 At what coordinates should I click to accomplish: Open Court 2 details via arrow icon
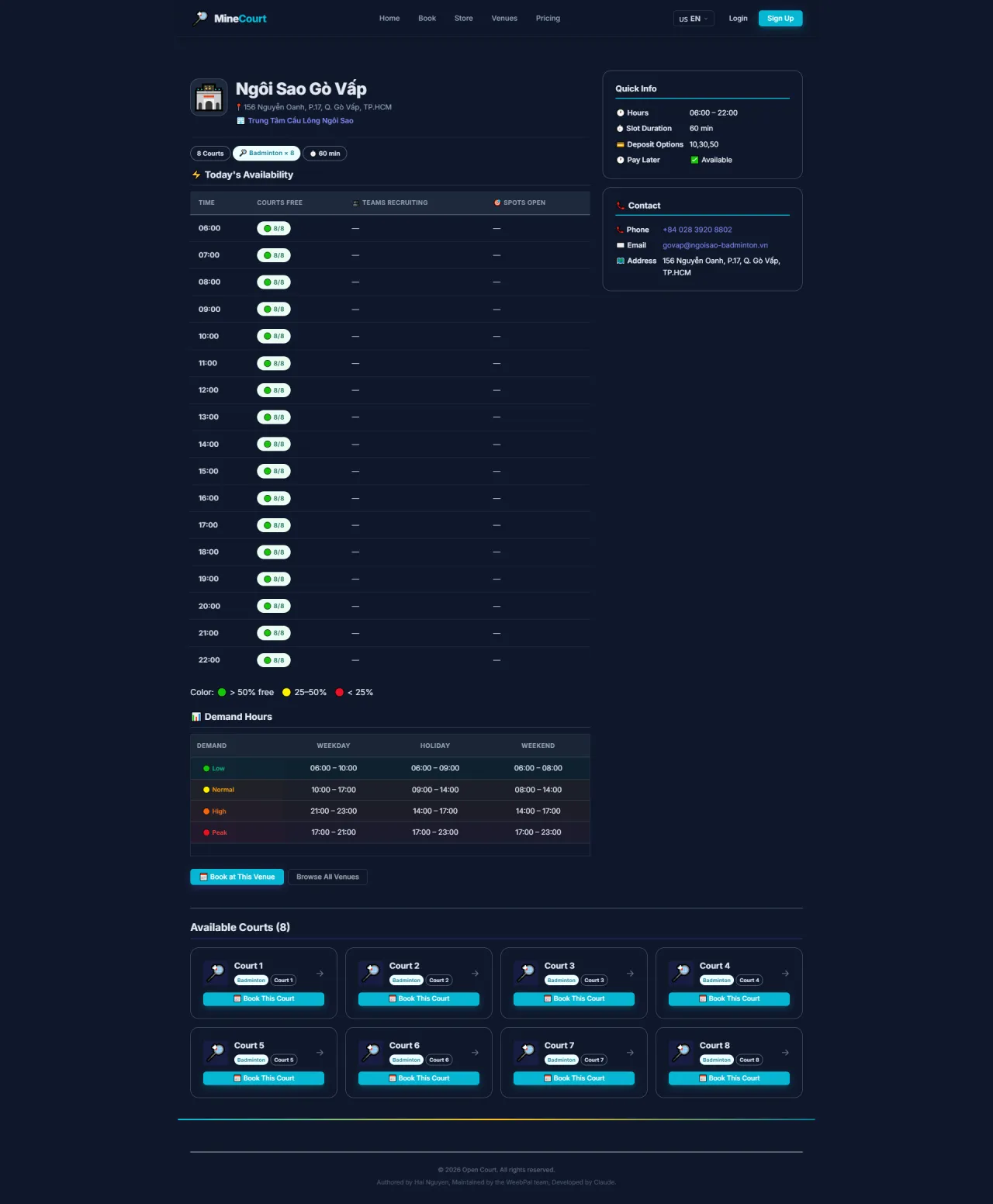point(475,974)
